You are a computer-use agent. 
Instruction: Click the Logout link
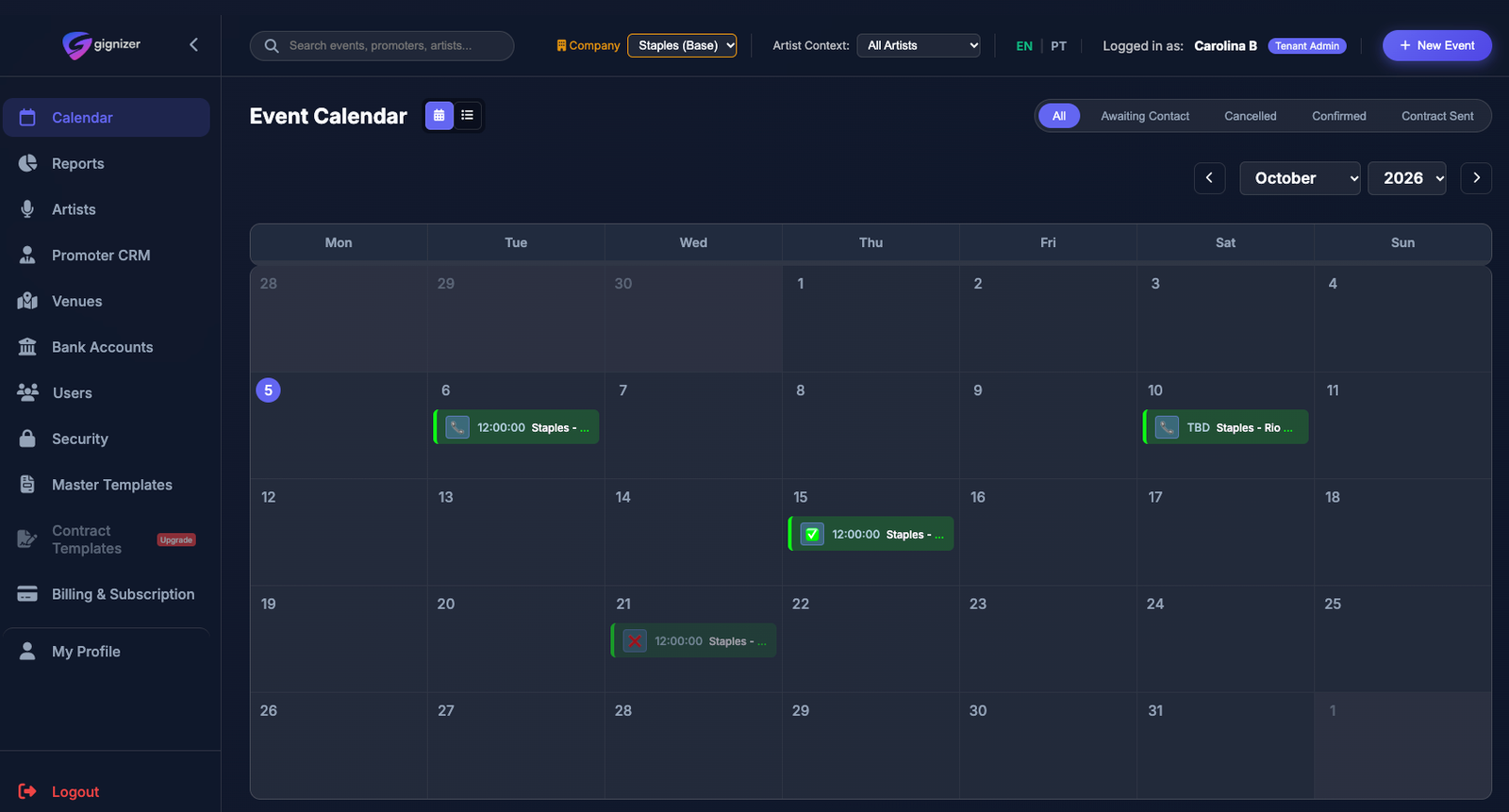coord(58,792)
